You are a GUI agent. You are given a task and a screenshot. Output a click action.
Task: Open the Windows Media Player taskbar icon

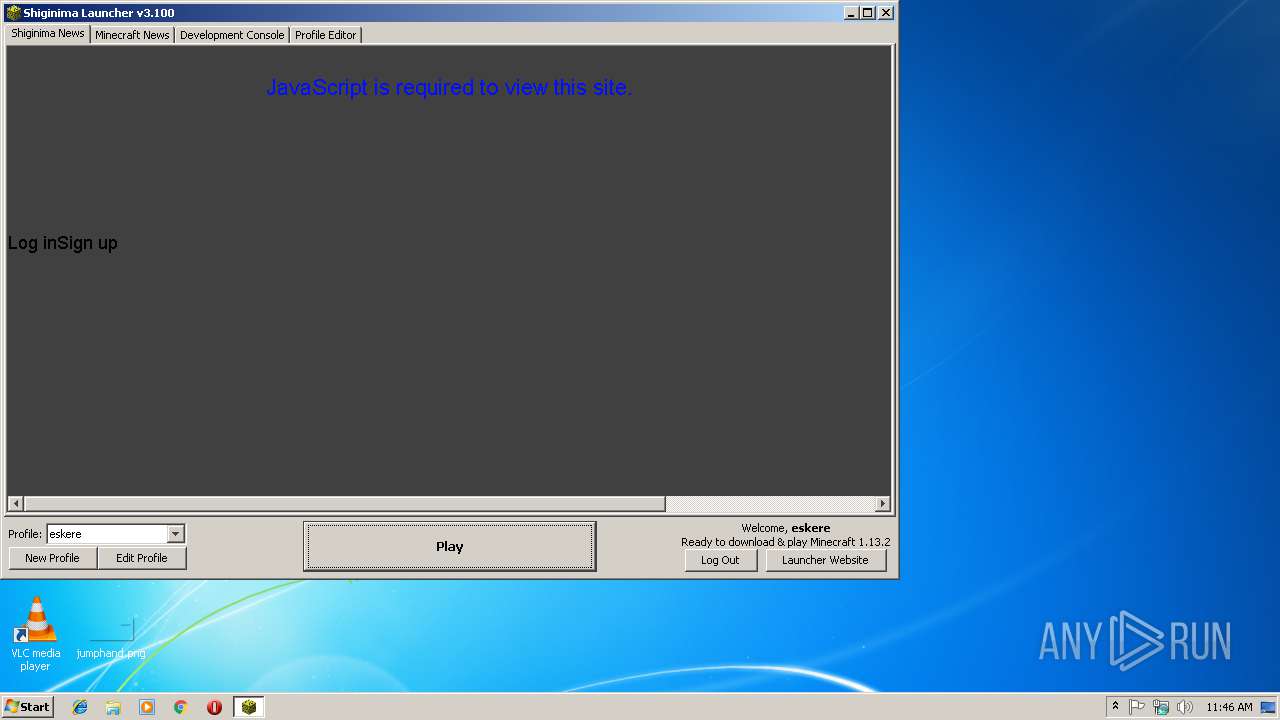(x=147, y=707)
